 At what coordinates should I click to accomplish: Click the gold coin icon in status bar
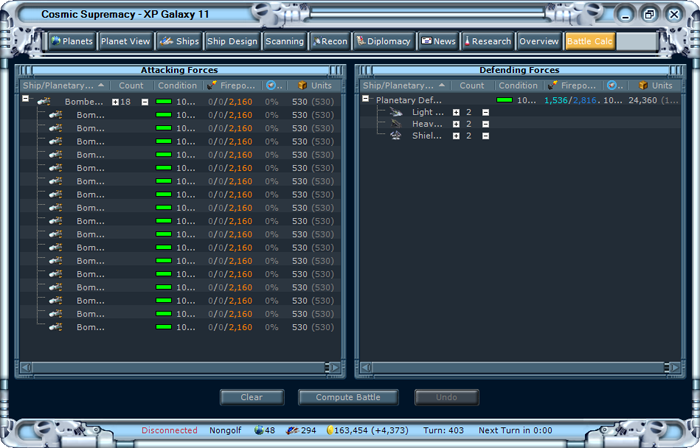click(330, 430)
